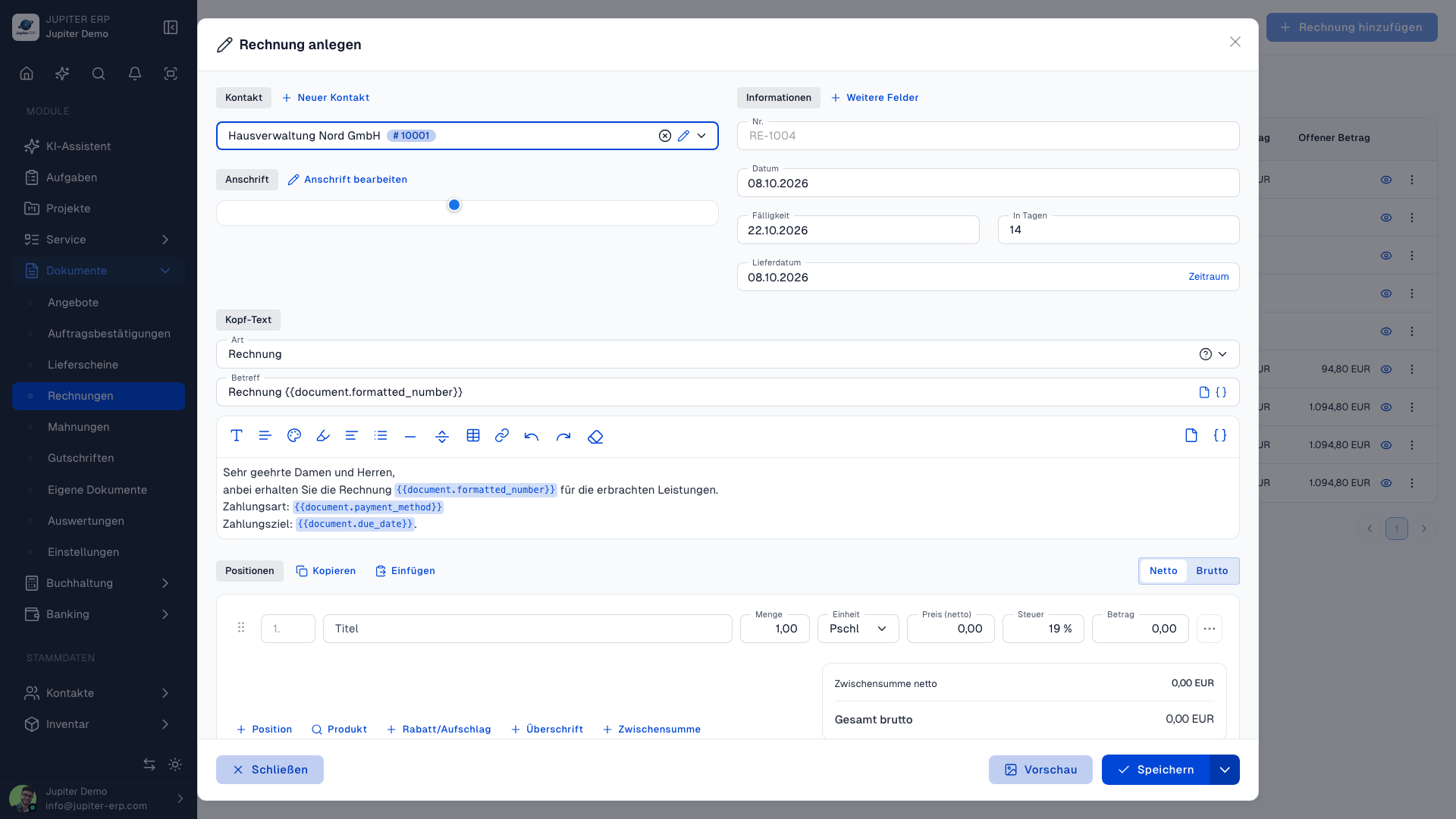
Task: Click the curly braces placeholder icon in Betreff field
Action: click(x=1221, y=392)
